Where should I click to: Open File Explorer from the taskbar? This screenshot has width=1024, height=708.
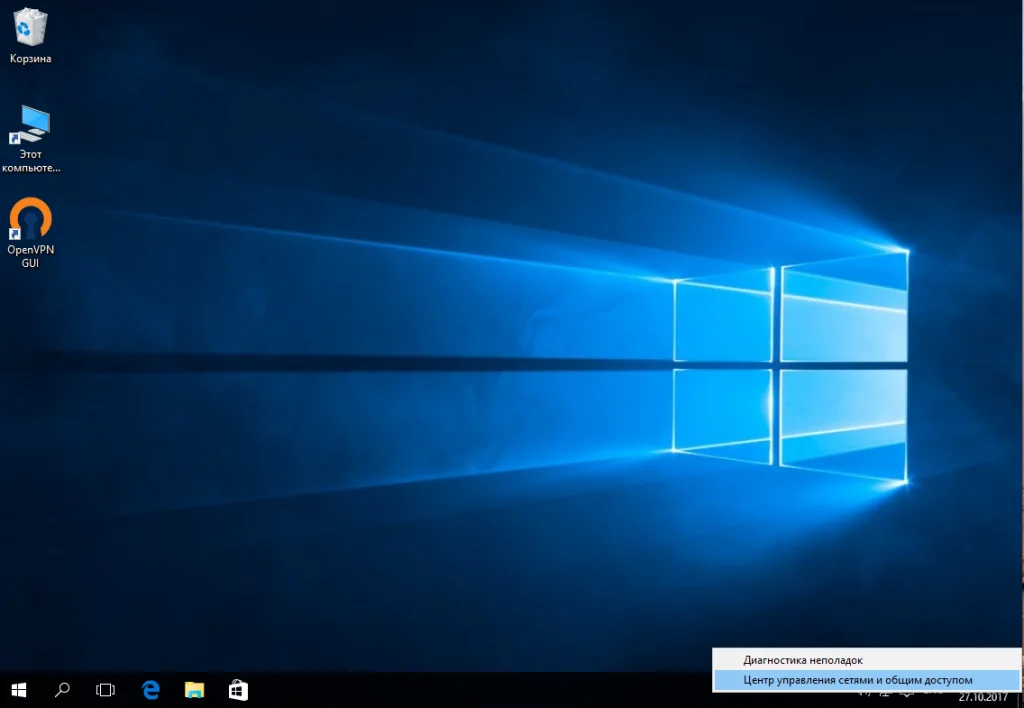point(195,690)
